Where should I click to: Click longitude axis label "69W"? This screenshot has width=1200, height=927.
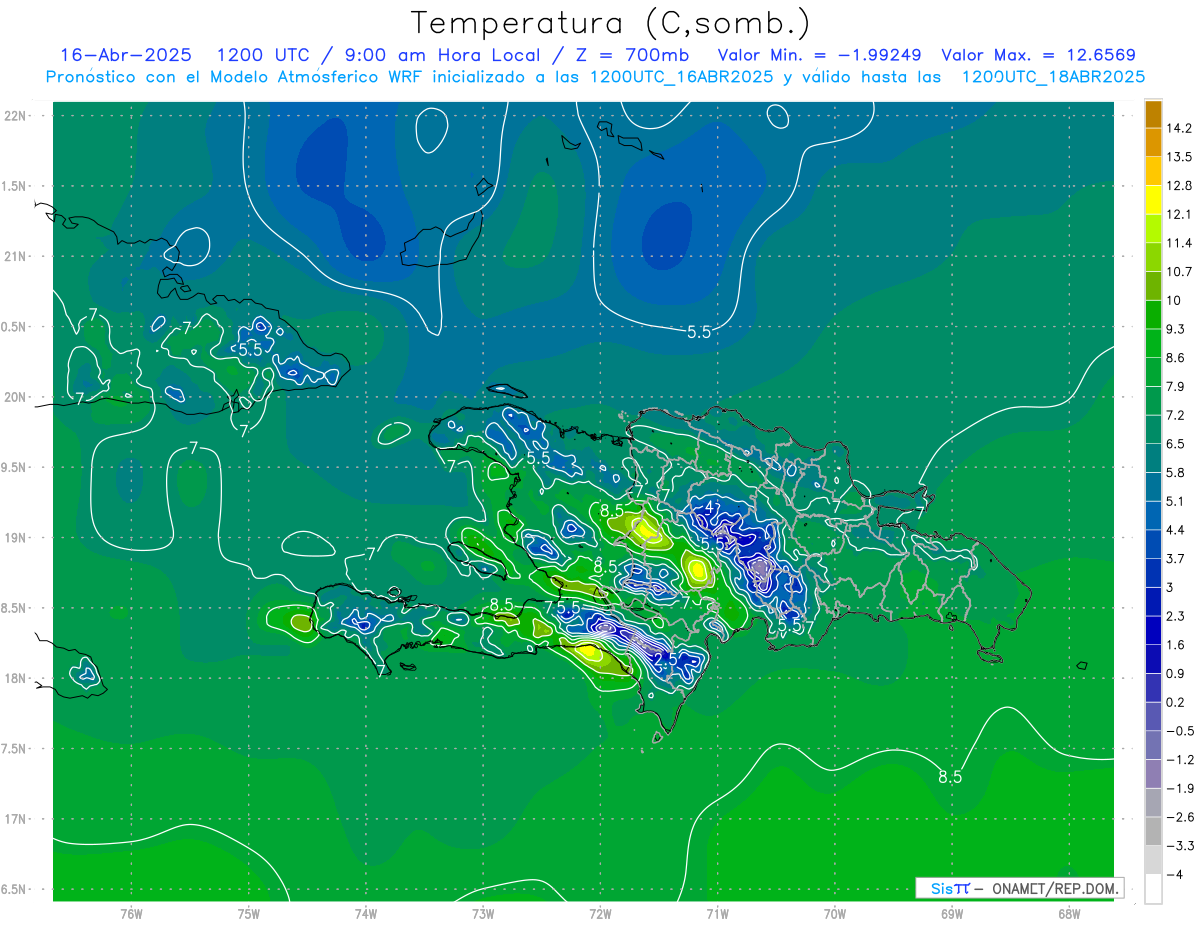(951, 914)
